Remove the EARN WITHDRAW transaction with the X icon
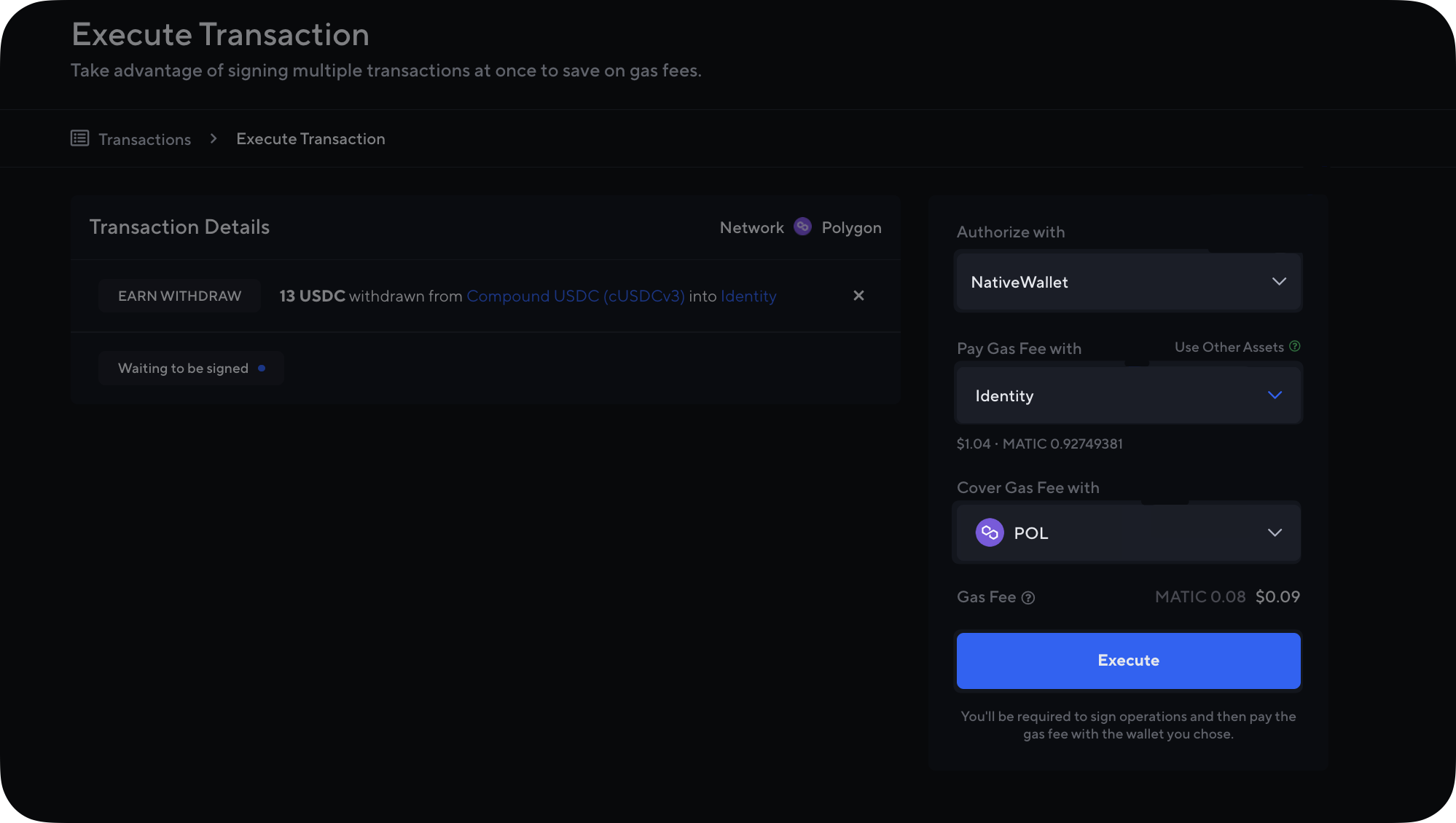1456x823 pixels. [858, 296]
